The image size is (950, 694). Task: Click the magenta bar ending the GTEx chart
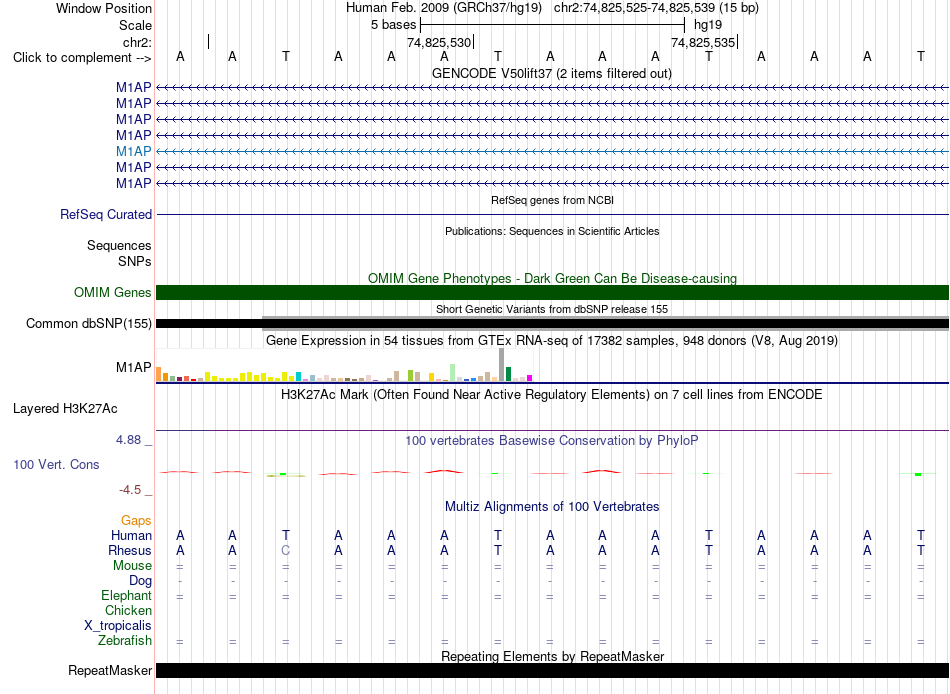click(x=530, y=378)
